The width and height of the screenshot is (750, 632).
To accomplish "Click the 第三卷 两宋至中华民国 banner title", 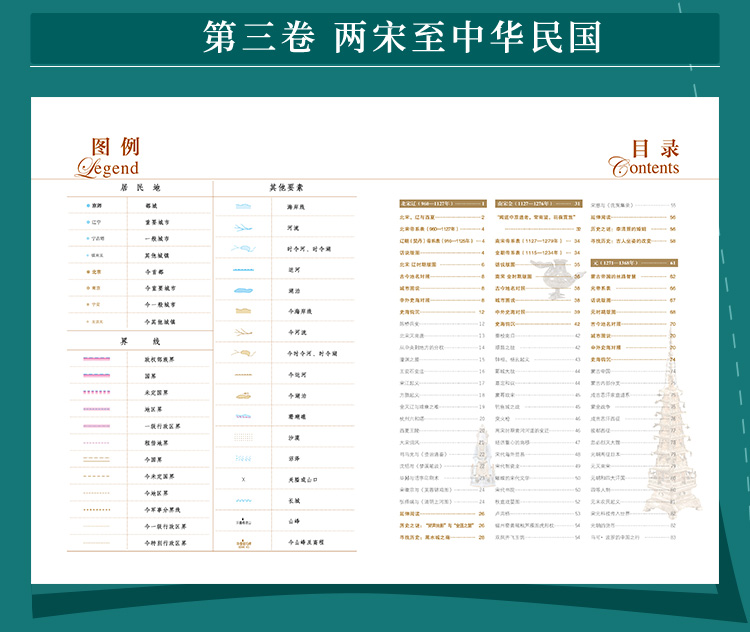I will (x=402, y=37).
